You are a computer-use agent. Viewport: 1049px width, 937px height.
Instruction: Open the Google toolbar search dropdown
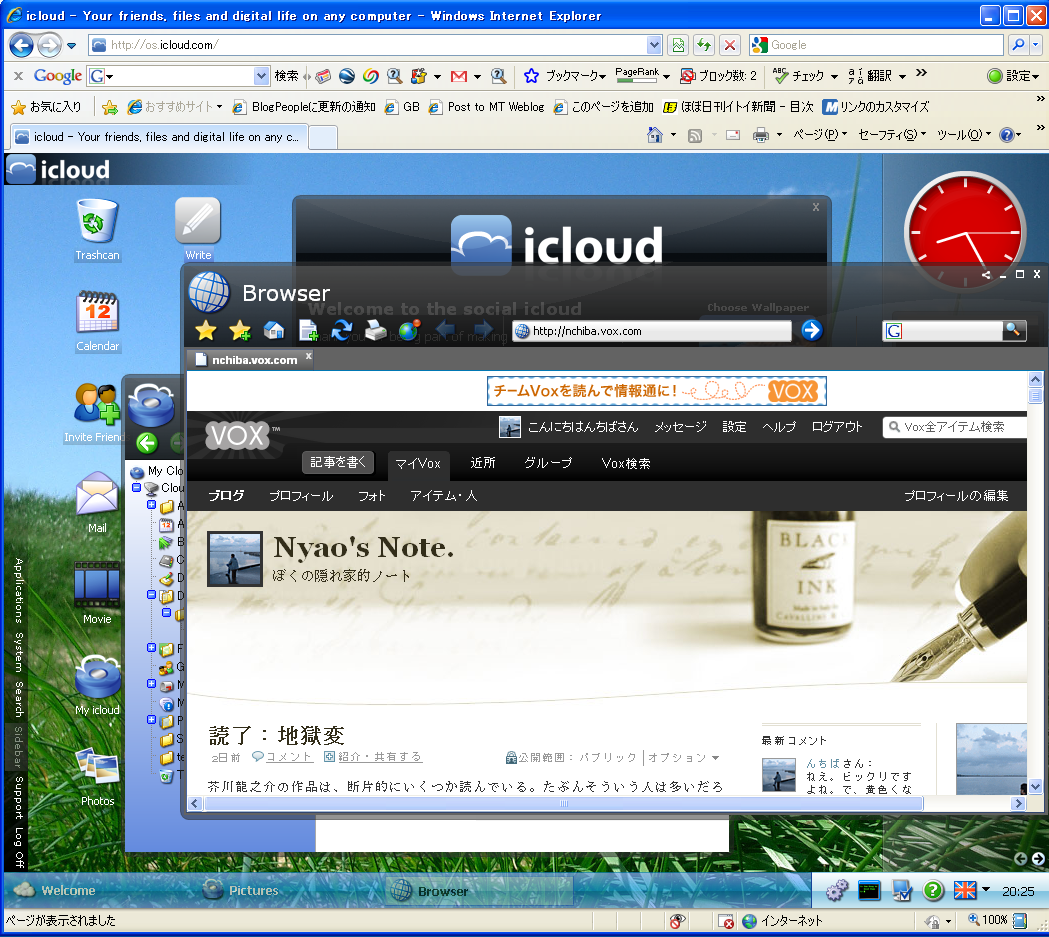point(262,76)
